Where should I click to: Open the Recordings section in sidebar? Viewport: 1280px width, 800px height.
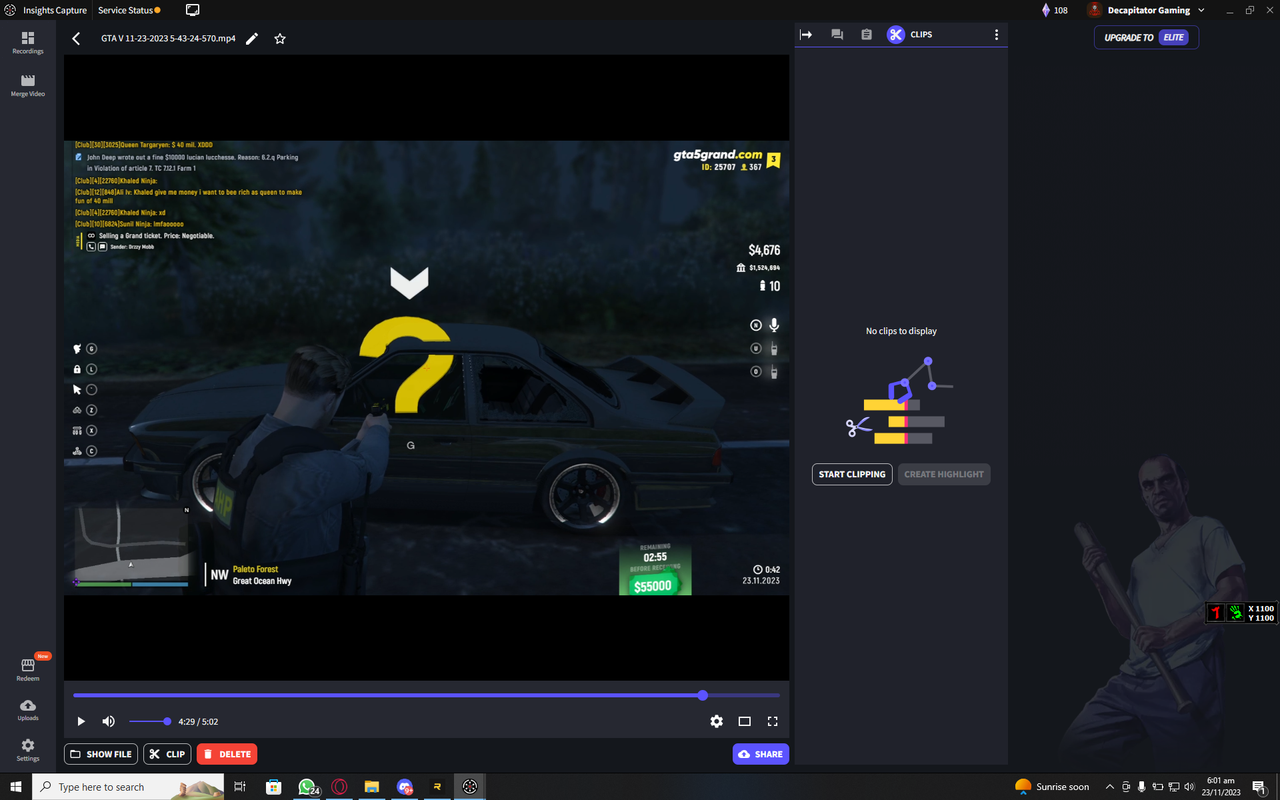pyautogui.click(x=28, y=42)
